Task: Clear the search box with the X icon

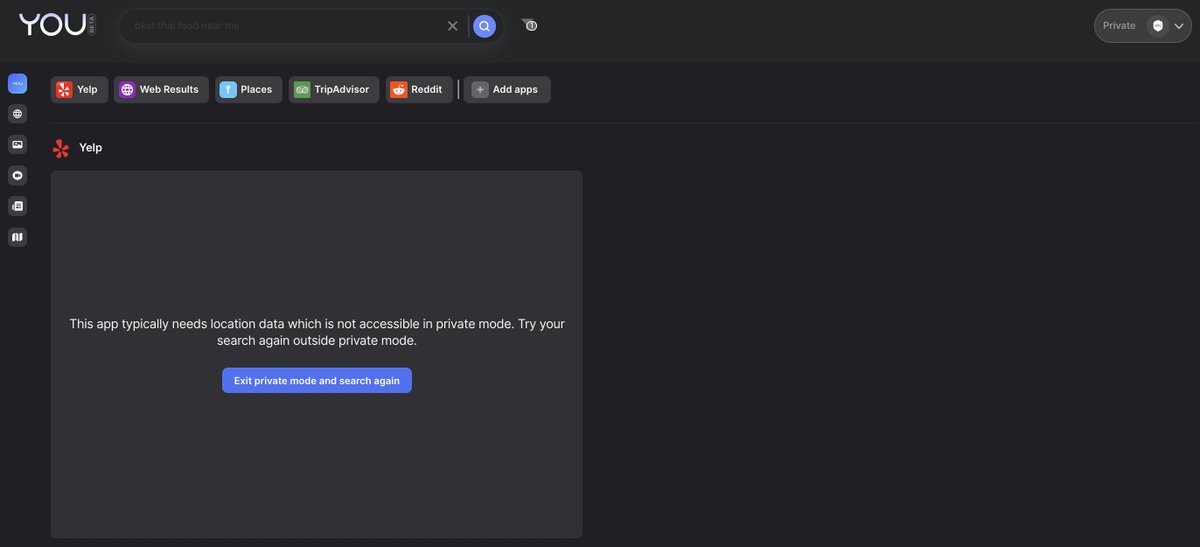Action: point(452,26)
